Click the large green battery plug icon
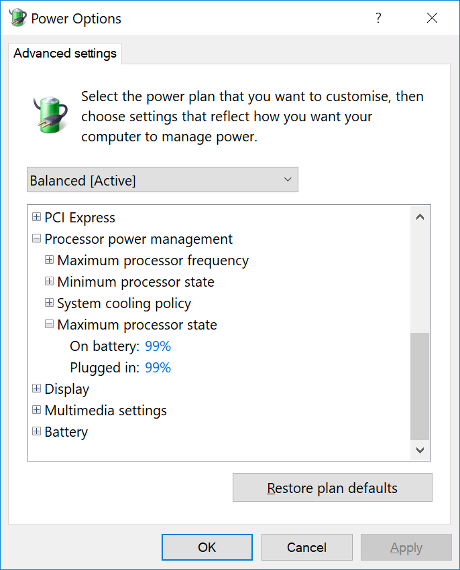The height and width of the screenshot is (570, 460). click(50, 115)
